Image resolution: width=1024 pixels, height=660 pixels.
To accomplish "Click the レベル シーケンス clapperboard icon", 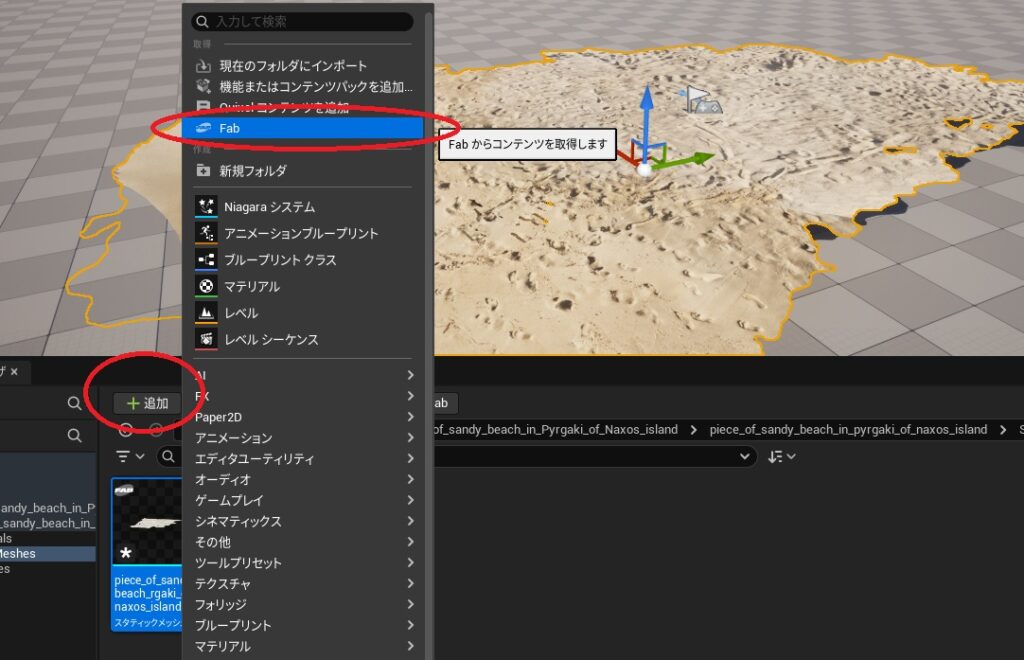I will [205, 339].
